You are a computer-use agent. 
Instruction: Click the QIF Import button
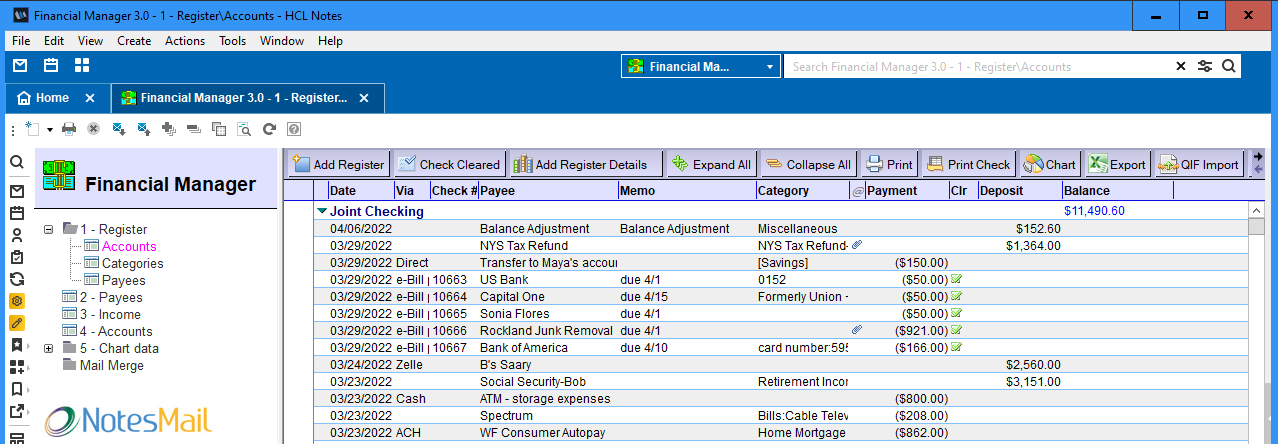(x=1199, y=165)
